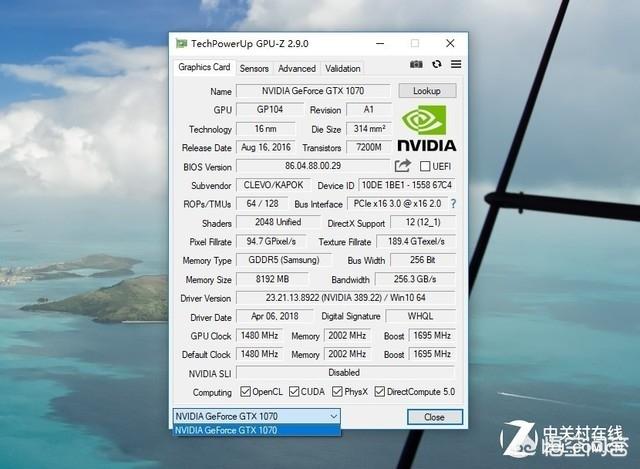Click GPU Clock row Boost 1695 MHz
The width and height of the screenshot is (640, 469).
click(x=432, y=336)
